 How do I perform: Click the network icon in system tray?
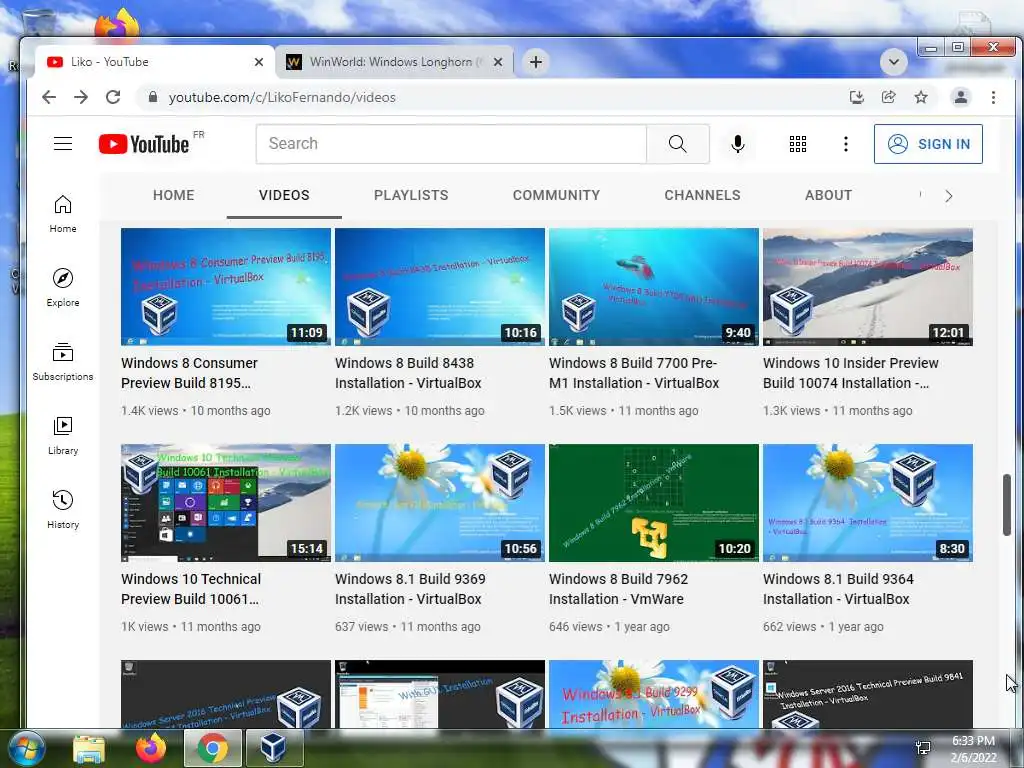[923, 748]
